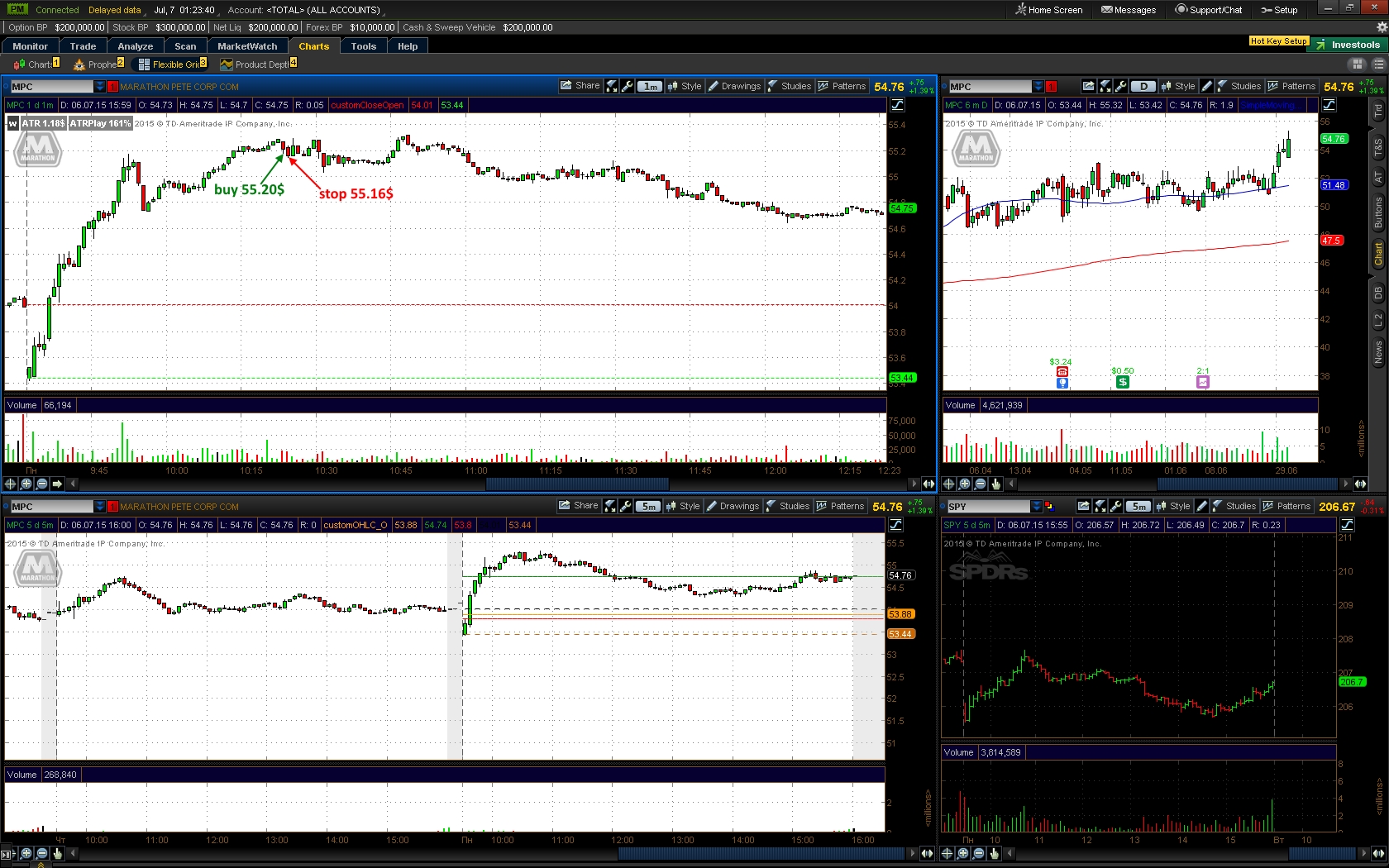1389x868 pixels.
Task: Open the News sidebar tab
Action: pyautogui.click(x=1377, y=352)
